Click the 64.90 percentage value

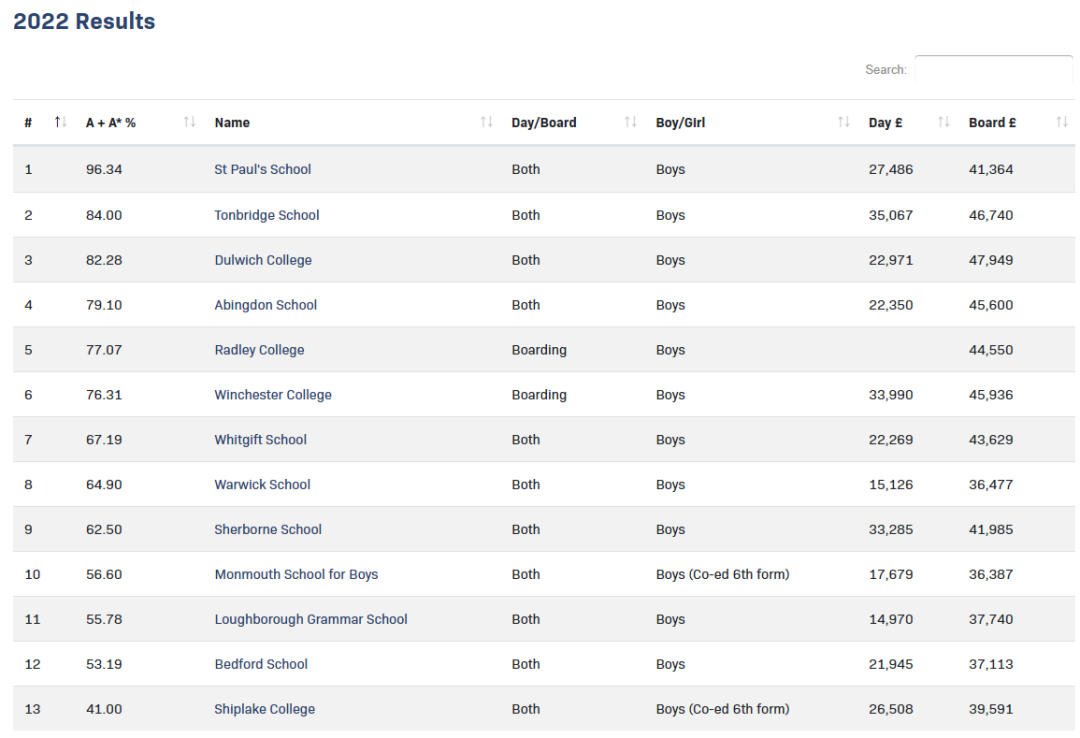[x=104, y=484]
